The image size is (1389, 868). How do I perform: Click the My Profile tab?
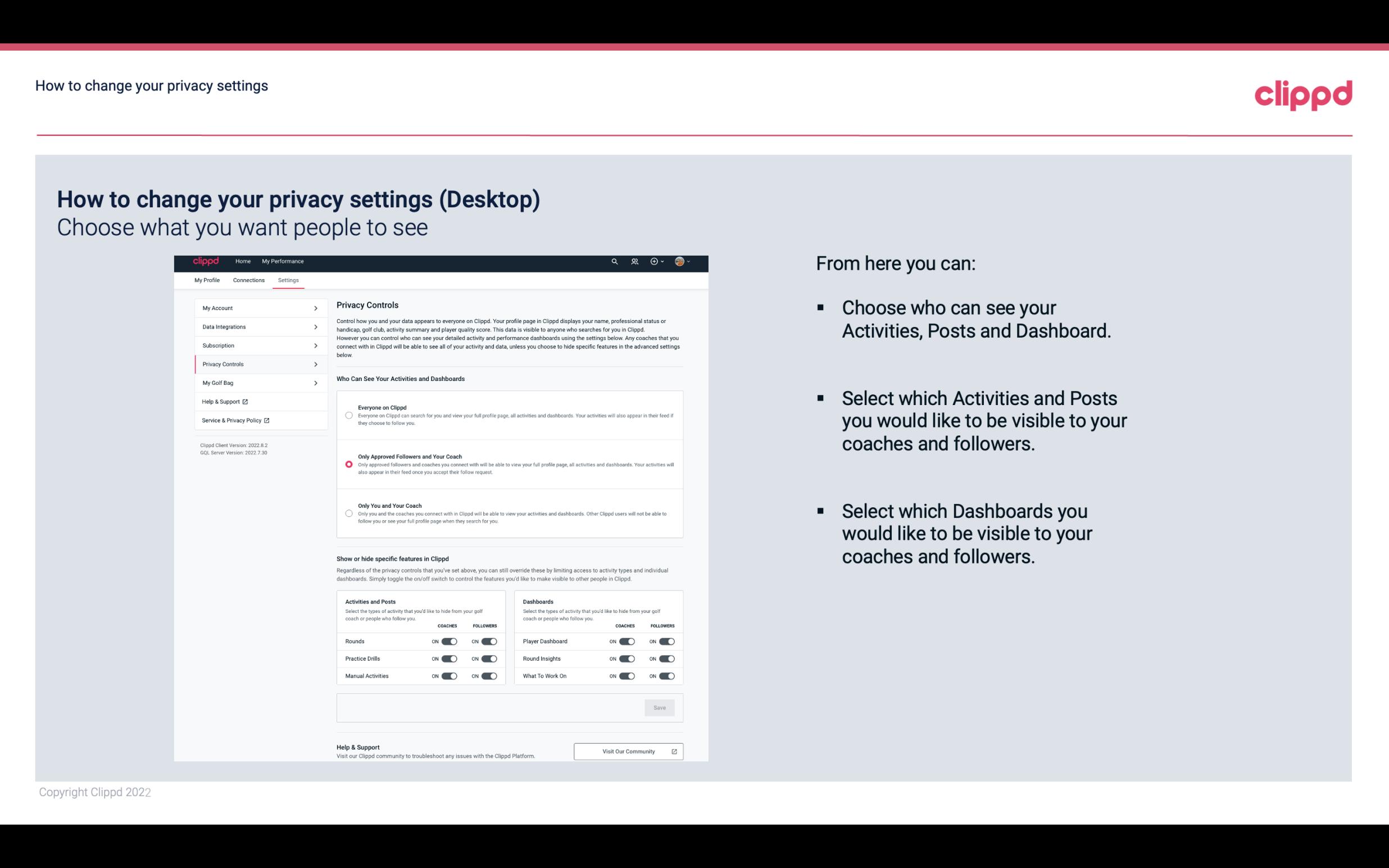[206, 280]
